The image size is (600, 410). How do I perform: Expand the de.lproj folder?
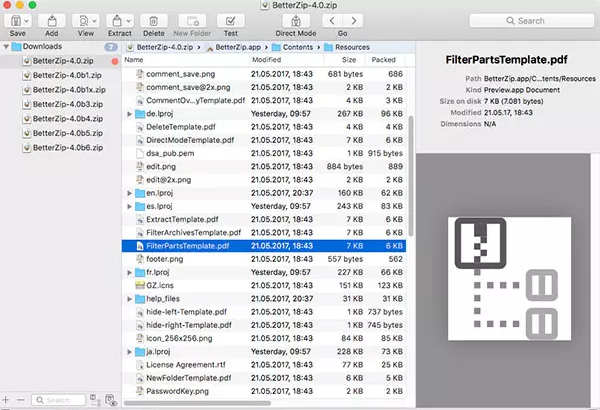point(128,114)
